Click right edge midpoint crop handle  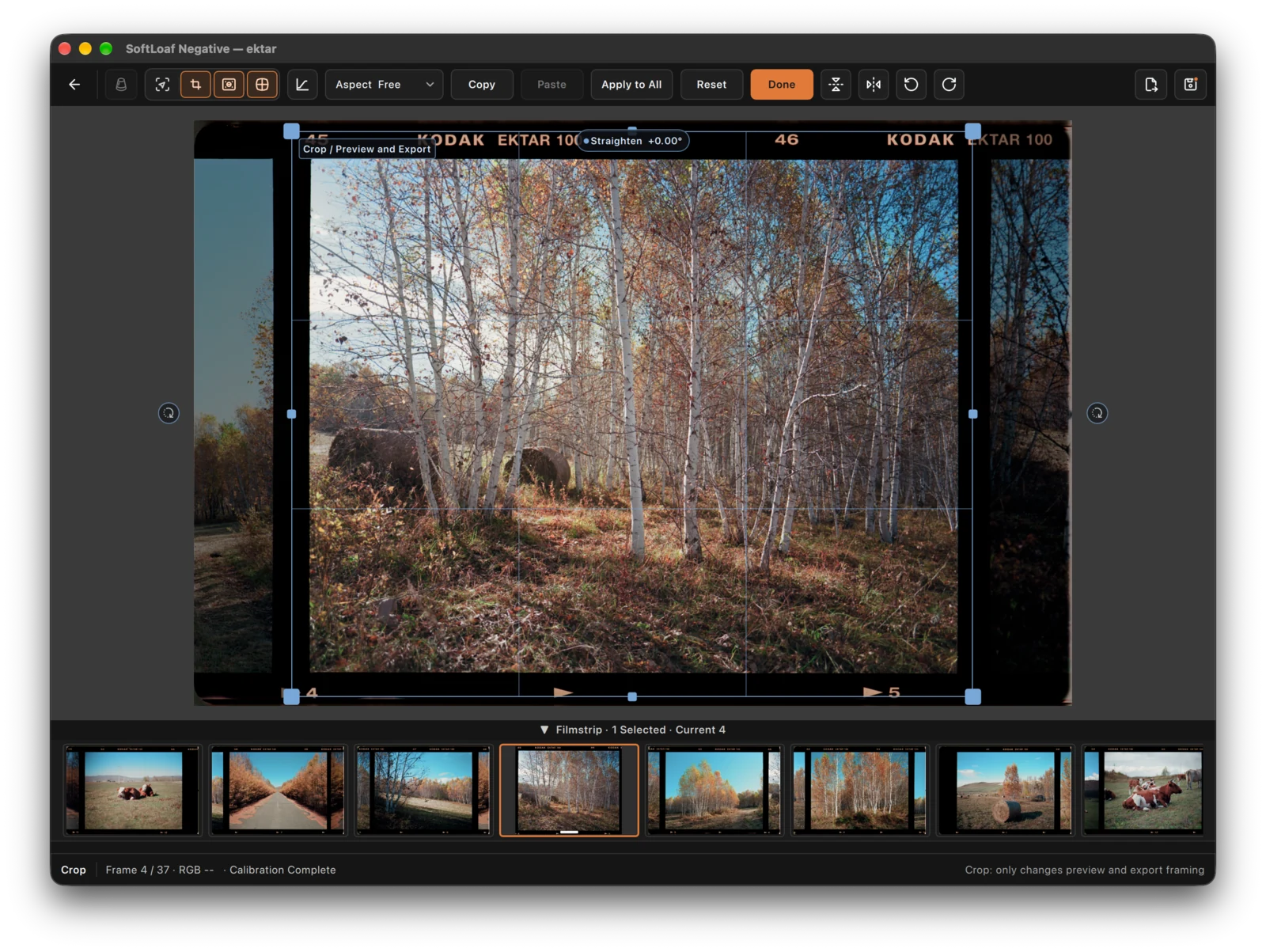point(973,414)
